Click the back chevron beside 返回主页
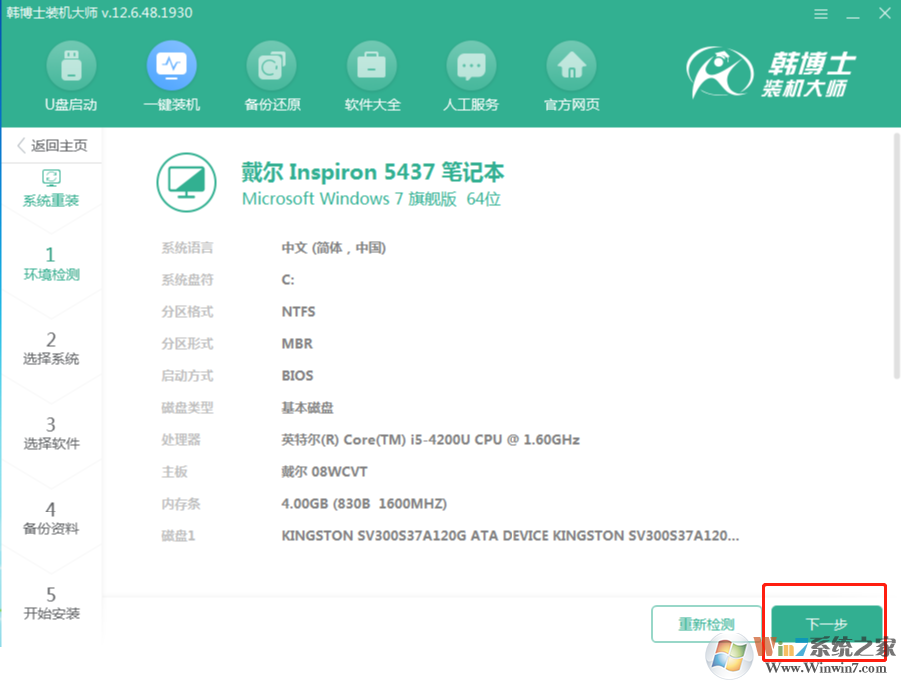 pyautogui.click(x=18, y=145)
